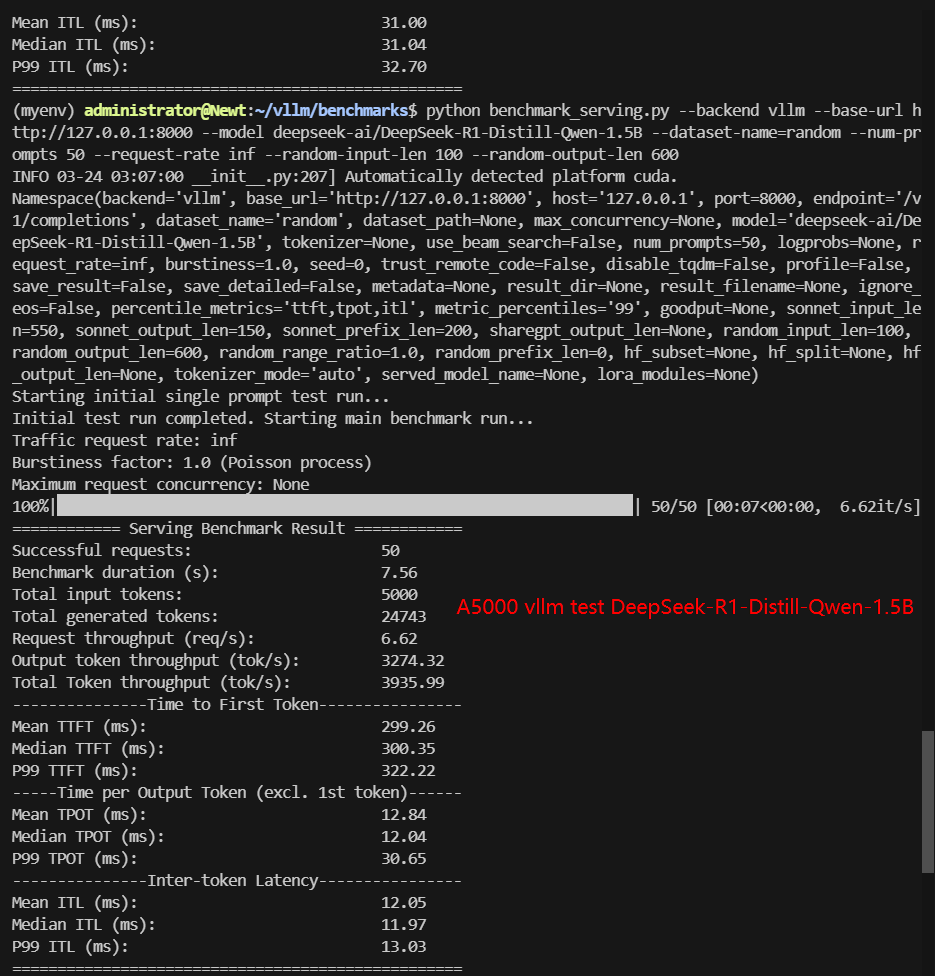Click the '(myenv)' environment indicator
This screenshot has width=935, height=976.
click(x=44, y=110)
